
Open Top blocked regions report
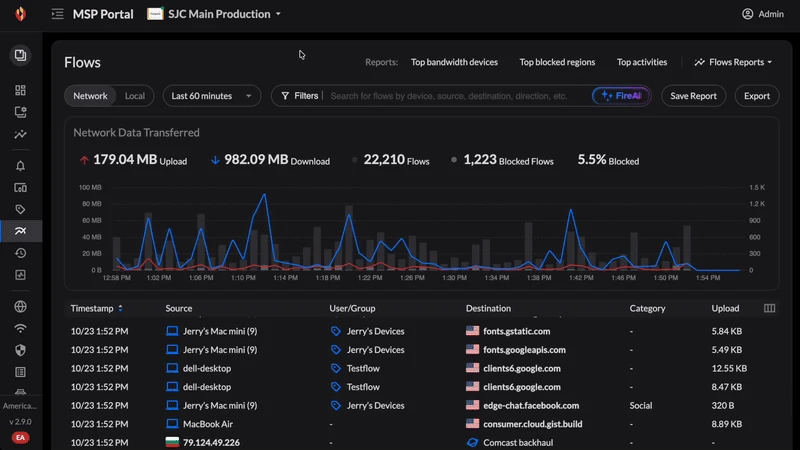[x=557, y=62]
